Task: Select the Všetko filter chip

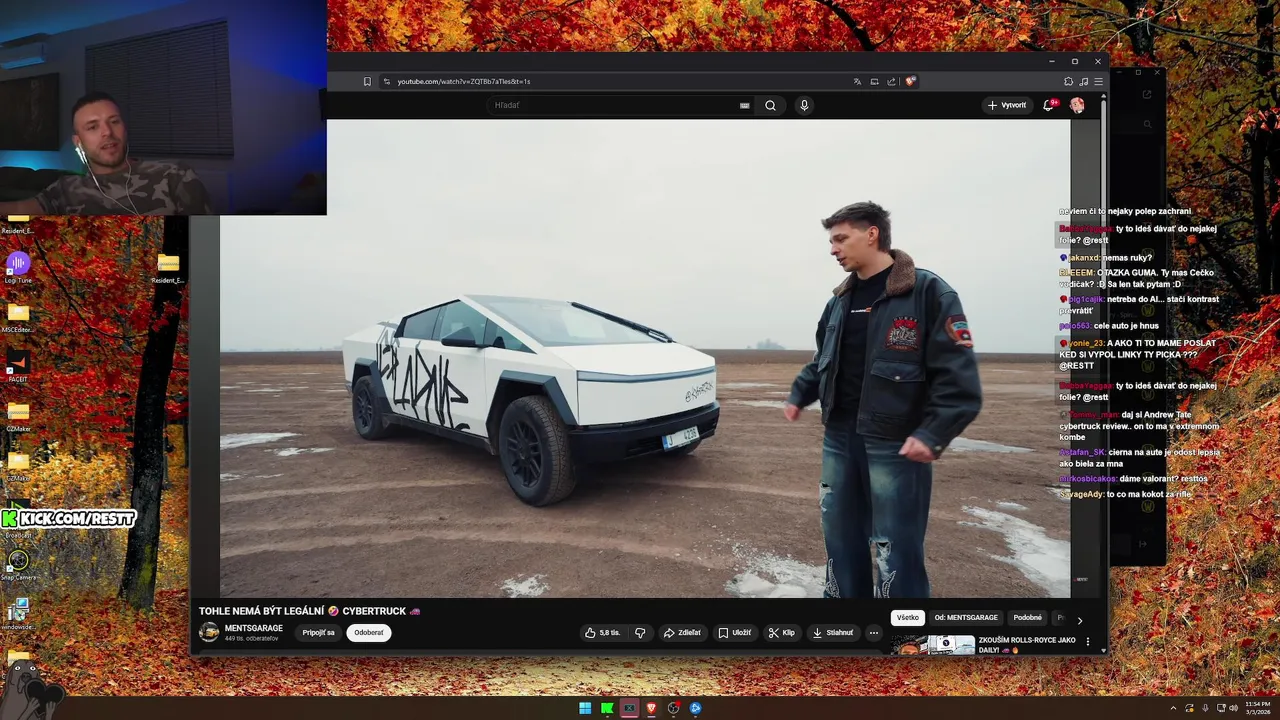Action: click(908, 618)
